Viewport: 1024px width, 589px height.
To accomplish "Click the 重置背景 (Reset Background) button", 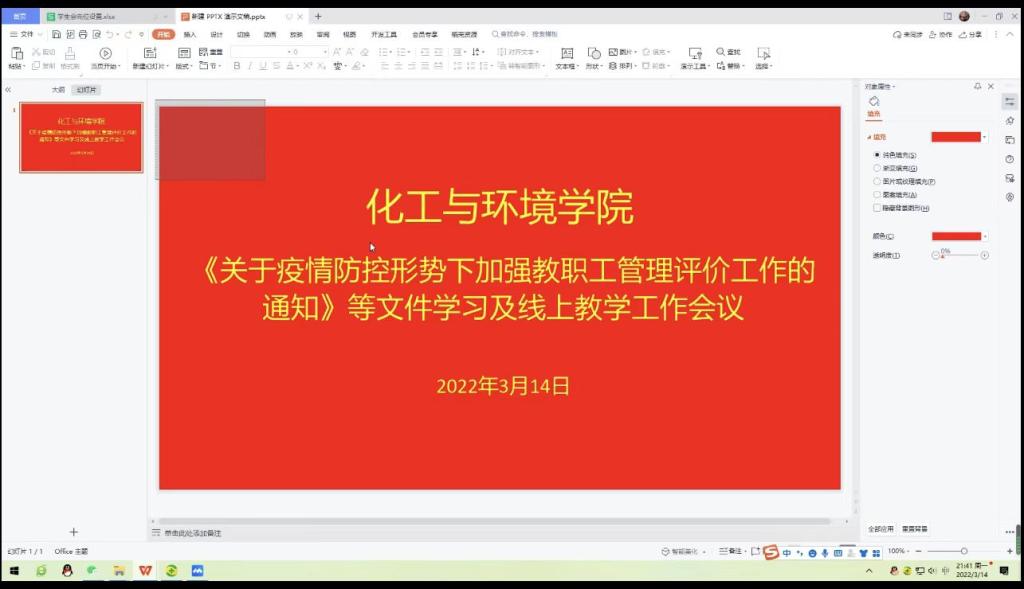I will click(x=915, y=528).
